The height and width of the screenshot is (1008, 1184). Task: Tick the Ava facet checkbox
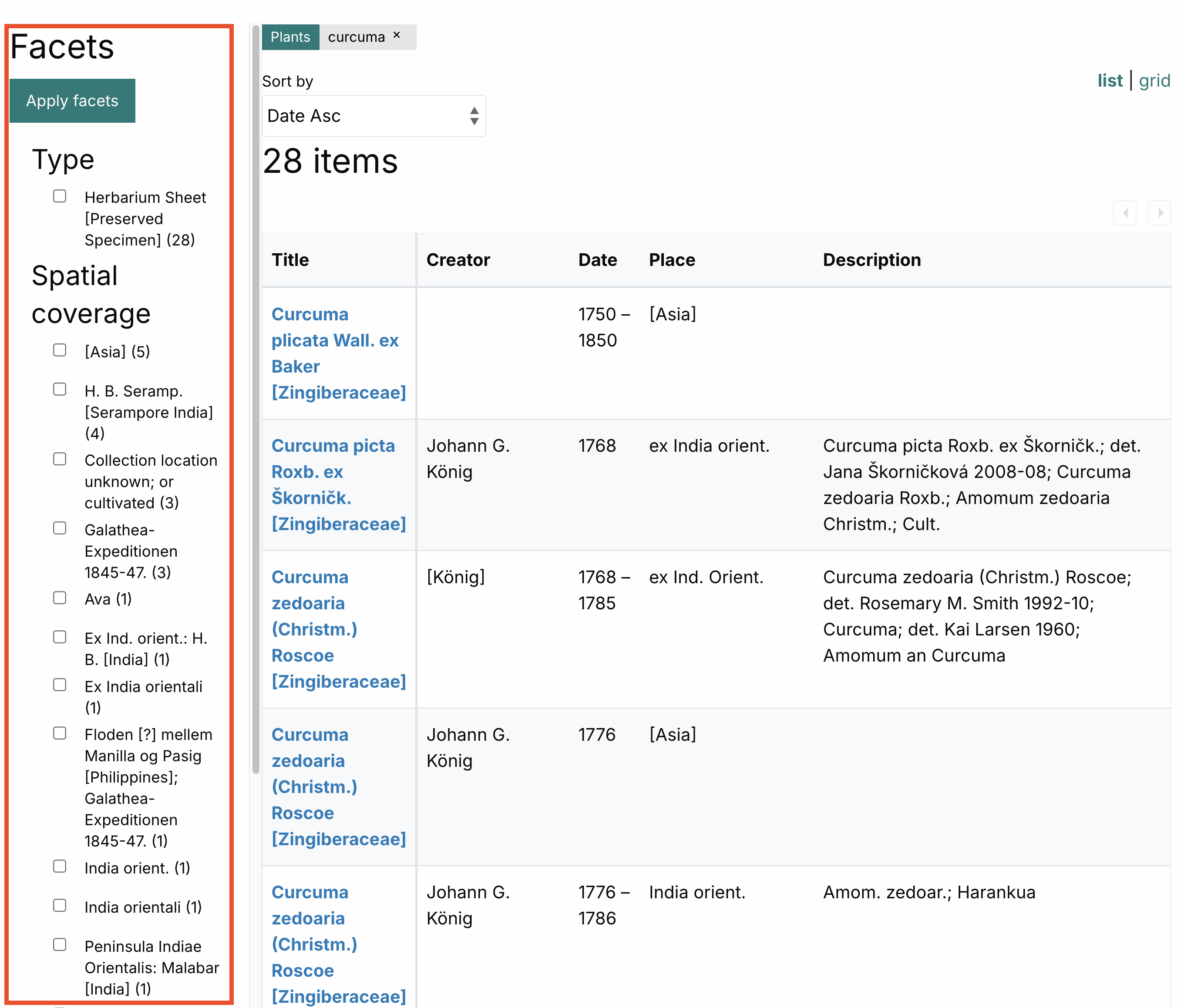pyautogui.click(x=60, y=598)
